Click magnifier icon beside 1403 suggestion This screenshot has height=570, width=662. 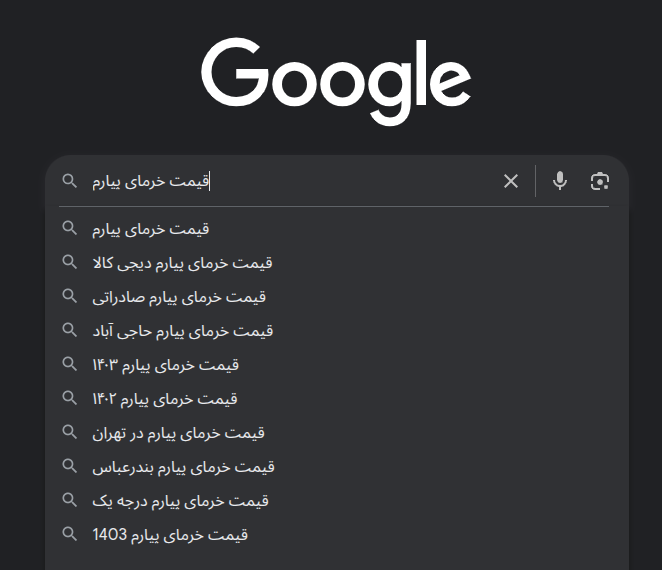[x=70, y=534]
